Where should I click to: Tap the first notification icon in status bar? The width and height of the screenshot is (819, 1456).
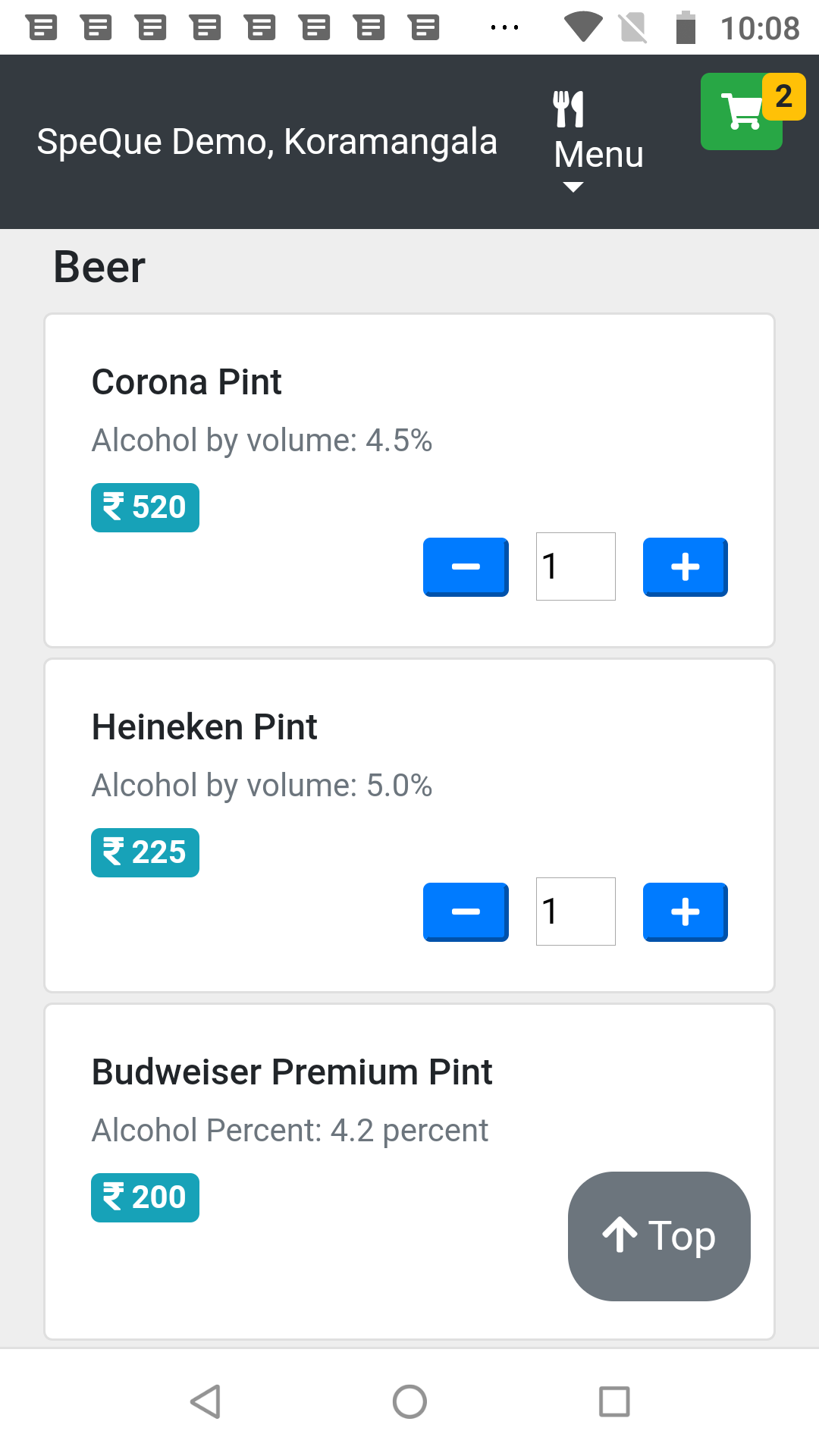[42, 28]
